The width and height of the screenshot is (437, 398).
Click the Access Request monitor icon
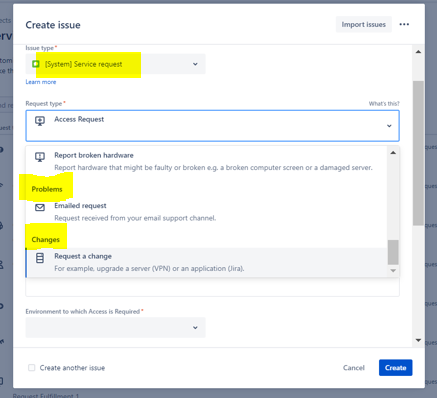pos(40,121)
